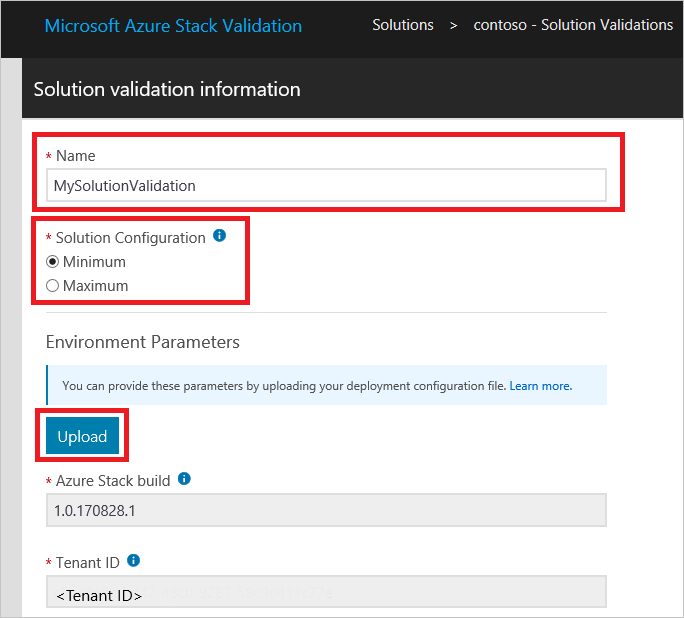Click the Solution Configuration info icon
The width and height of the screenshot is (684, 618).
tap(219, 236)
